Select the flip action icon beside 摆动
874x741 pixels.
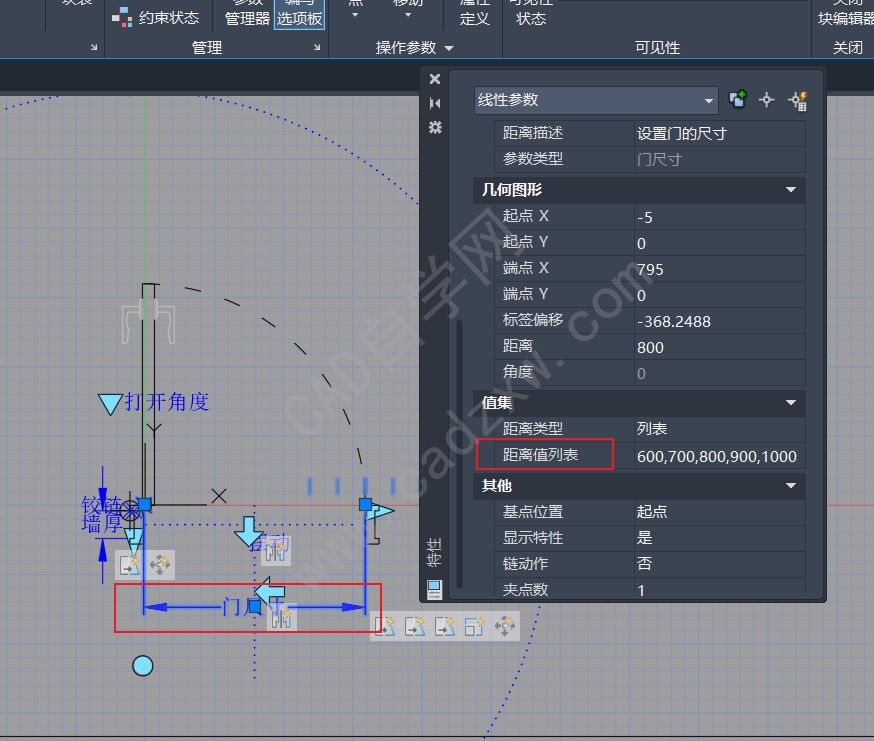[275, 552]
